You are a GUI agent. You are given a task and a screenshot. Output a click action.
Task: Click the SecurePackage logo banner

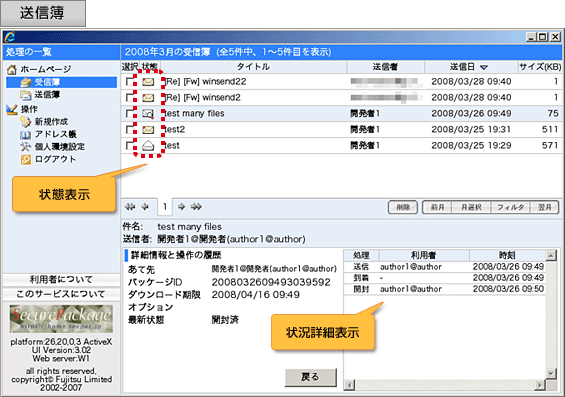point(61,319)
